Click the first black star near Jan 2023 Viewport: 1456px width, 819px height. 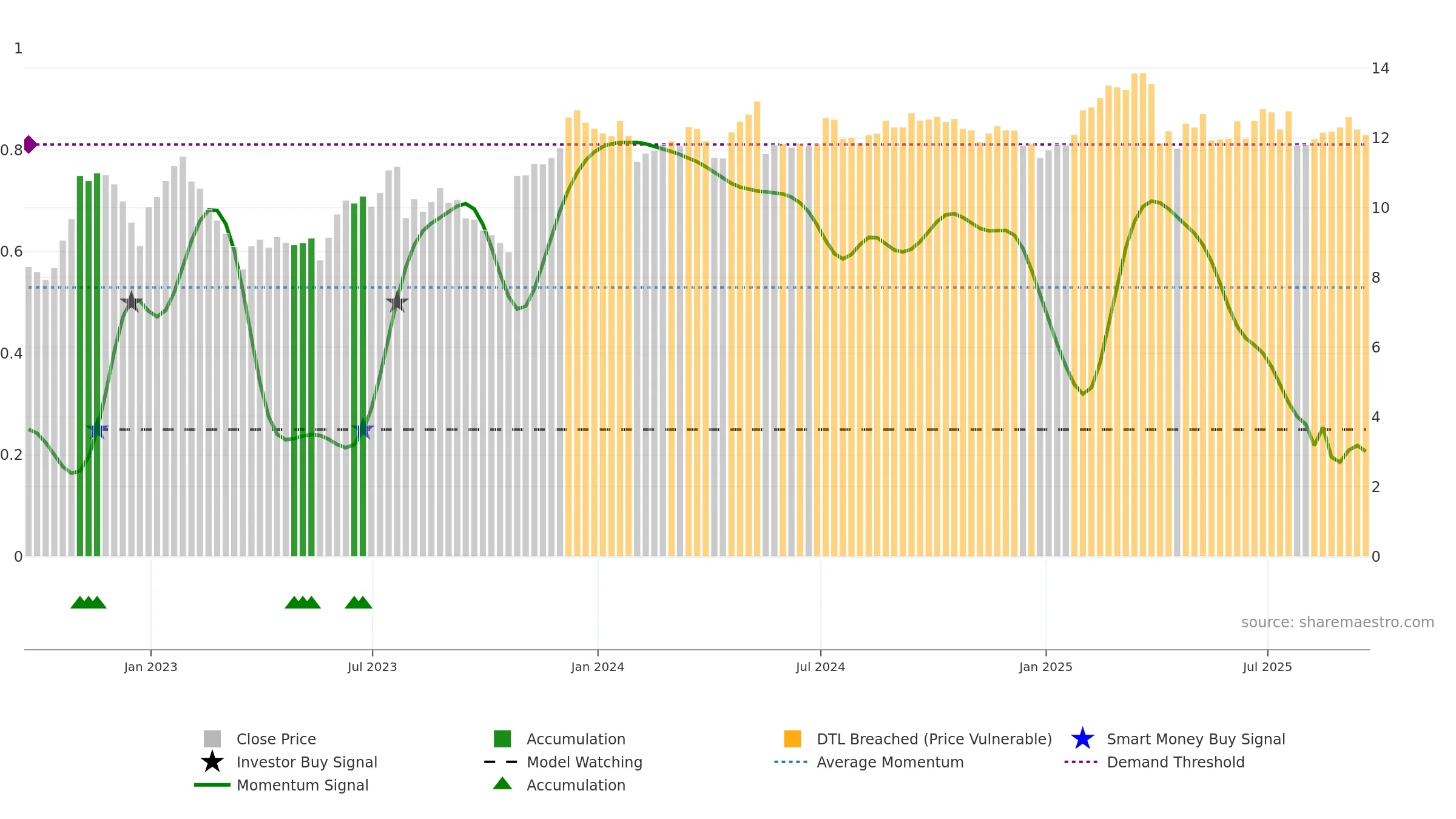click(x=131, y=302)
